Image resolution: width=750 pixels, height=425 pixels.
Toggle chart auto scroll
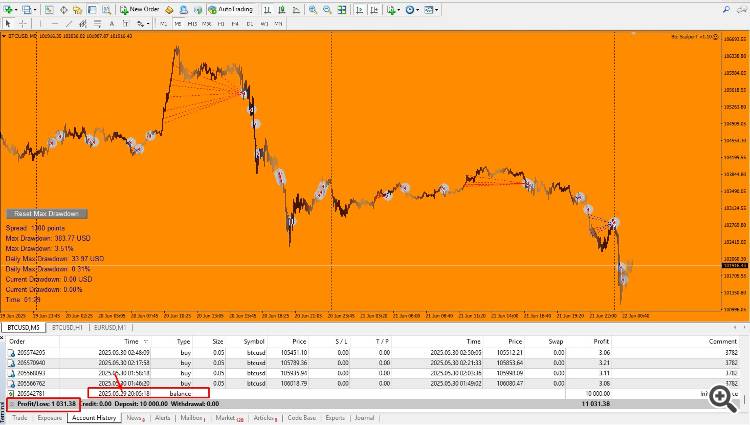click(x=359, y=10)
